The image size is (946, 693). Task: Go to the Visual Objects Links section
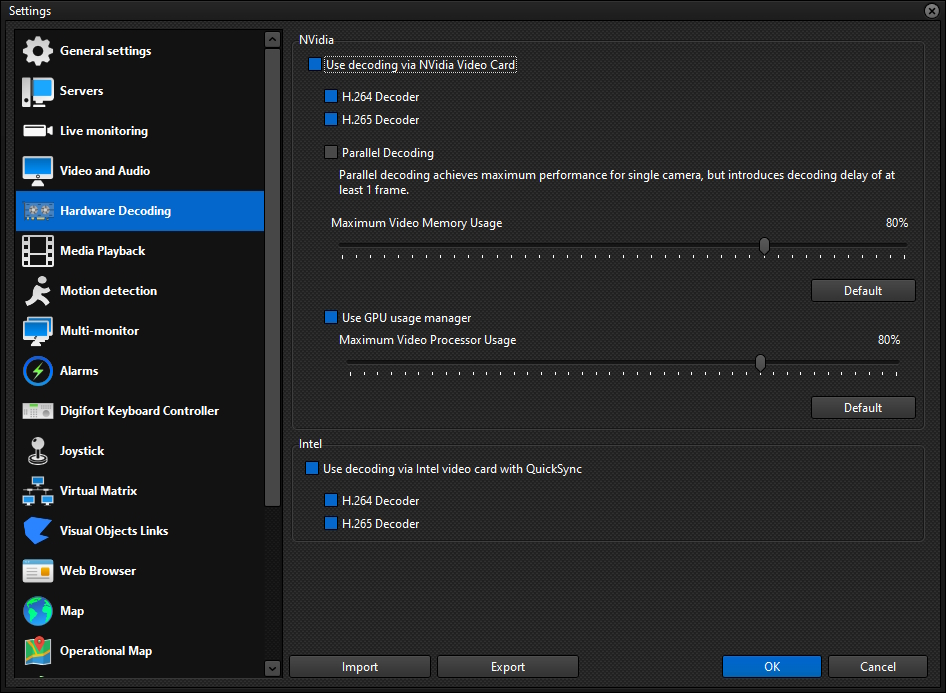[x=140, y=531]
